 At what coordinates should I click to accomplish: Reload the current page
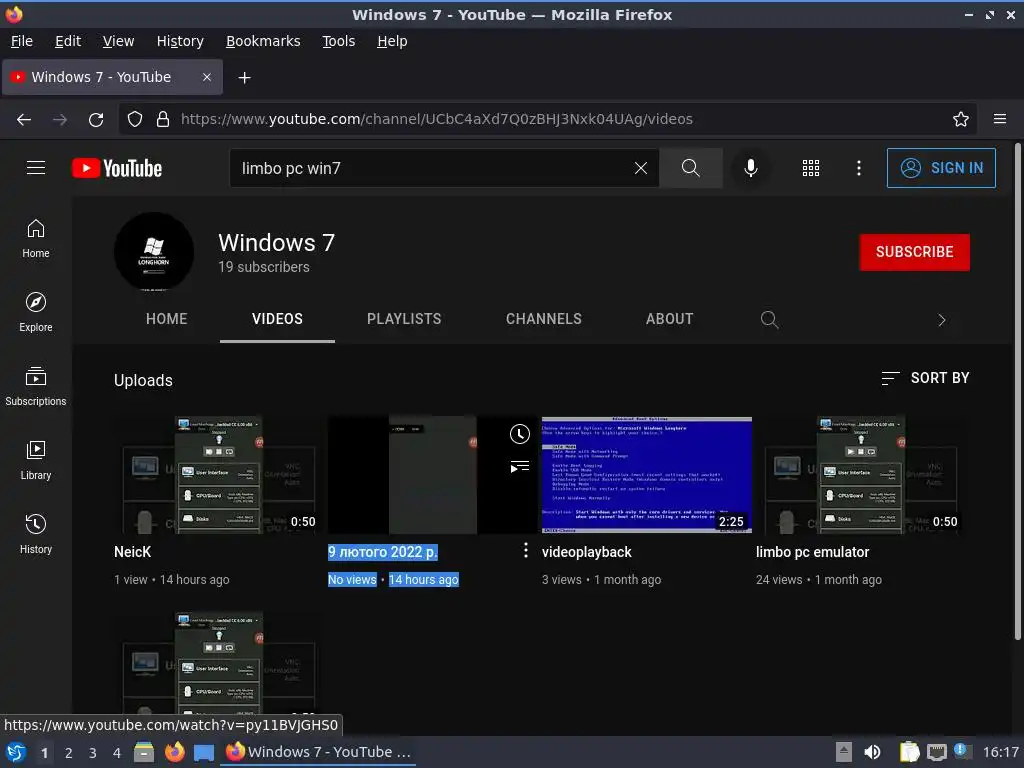tap(96, 120)
